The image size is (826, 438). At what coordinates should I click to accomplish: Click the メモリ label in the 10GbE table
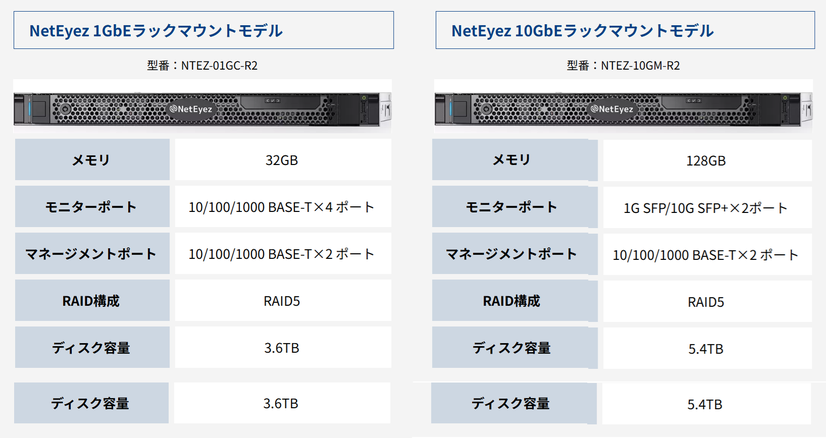[x=515, y=160]
